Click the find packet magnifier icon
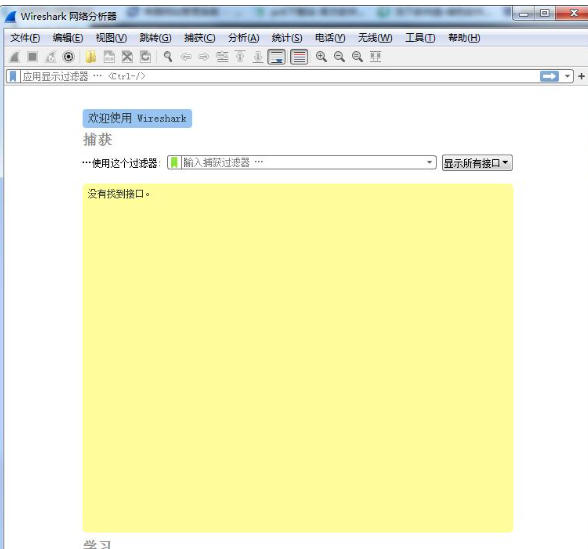This screenshot has height=549, width=588. [168, 57]
